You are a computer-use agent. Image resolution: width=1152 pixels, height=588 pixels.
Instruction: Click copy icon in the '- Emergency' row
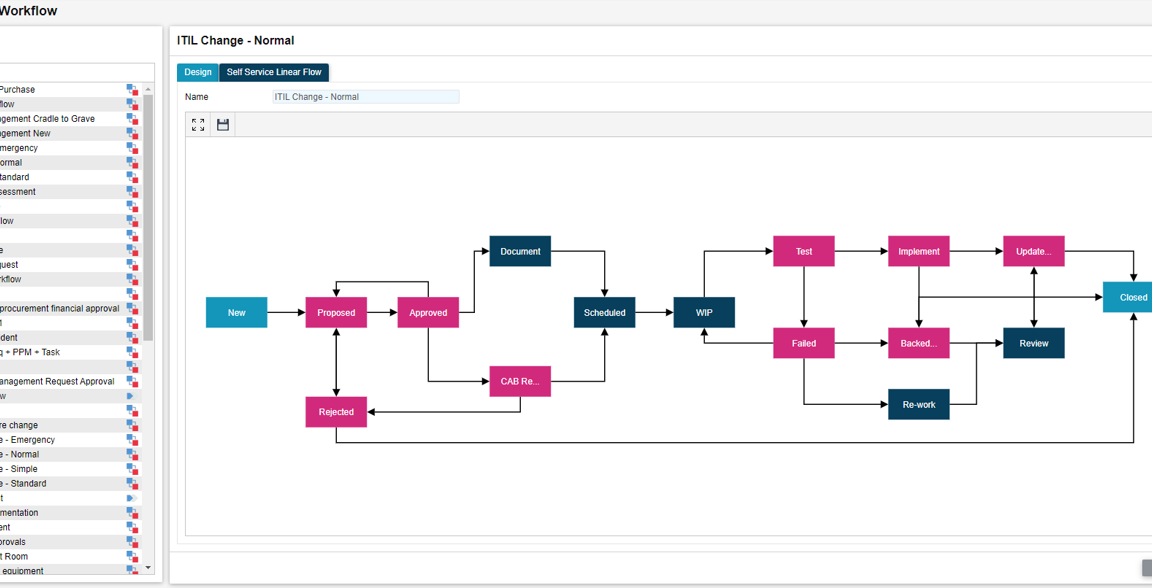[132, 440]
